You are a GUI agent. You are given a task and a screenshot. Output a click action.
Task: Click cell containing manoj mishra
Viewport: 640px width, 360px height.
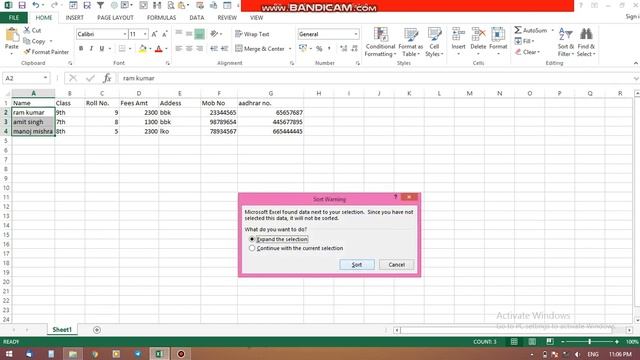(33, 131)
